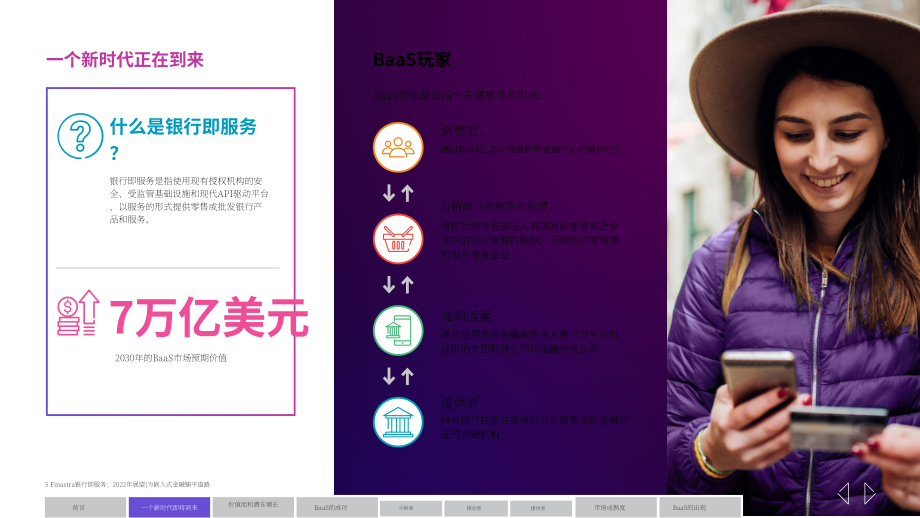Click the 什么是银行即服务 heading
This screenshot has height=518, width=920.
pyautogui.click(x=183, y=139)
